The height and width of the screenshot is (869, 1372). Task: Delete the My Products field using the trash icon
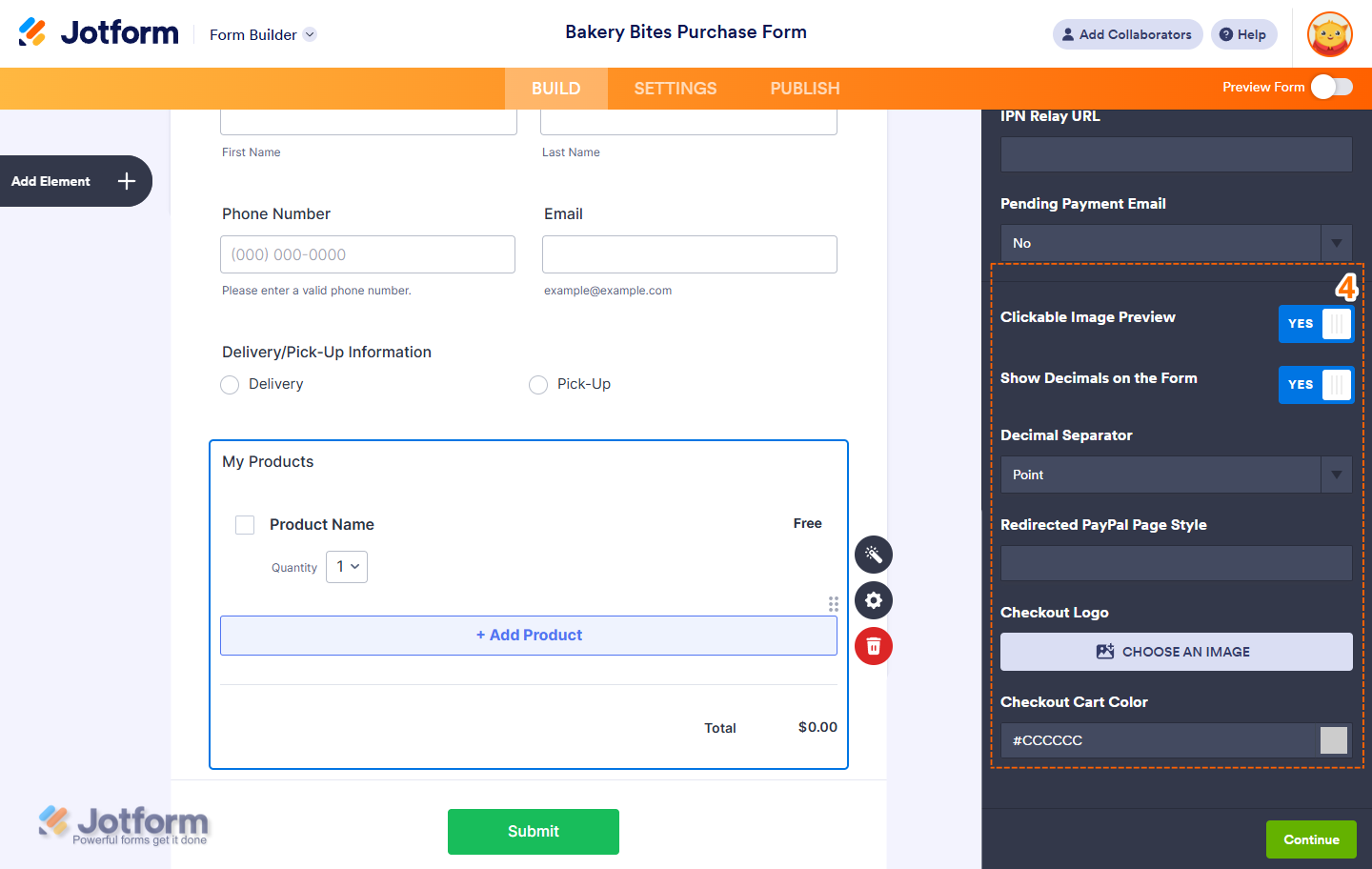873,646
